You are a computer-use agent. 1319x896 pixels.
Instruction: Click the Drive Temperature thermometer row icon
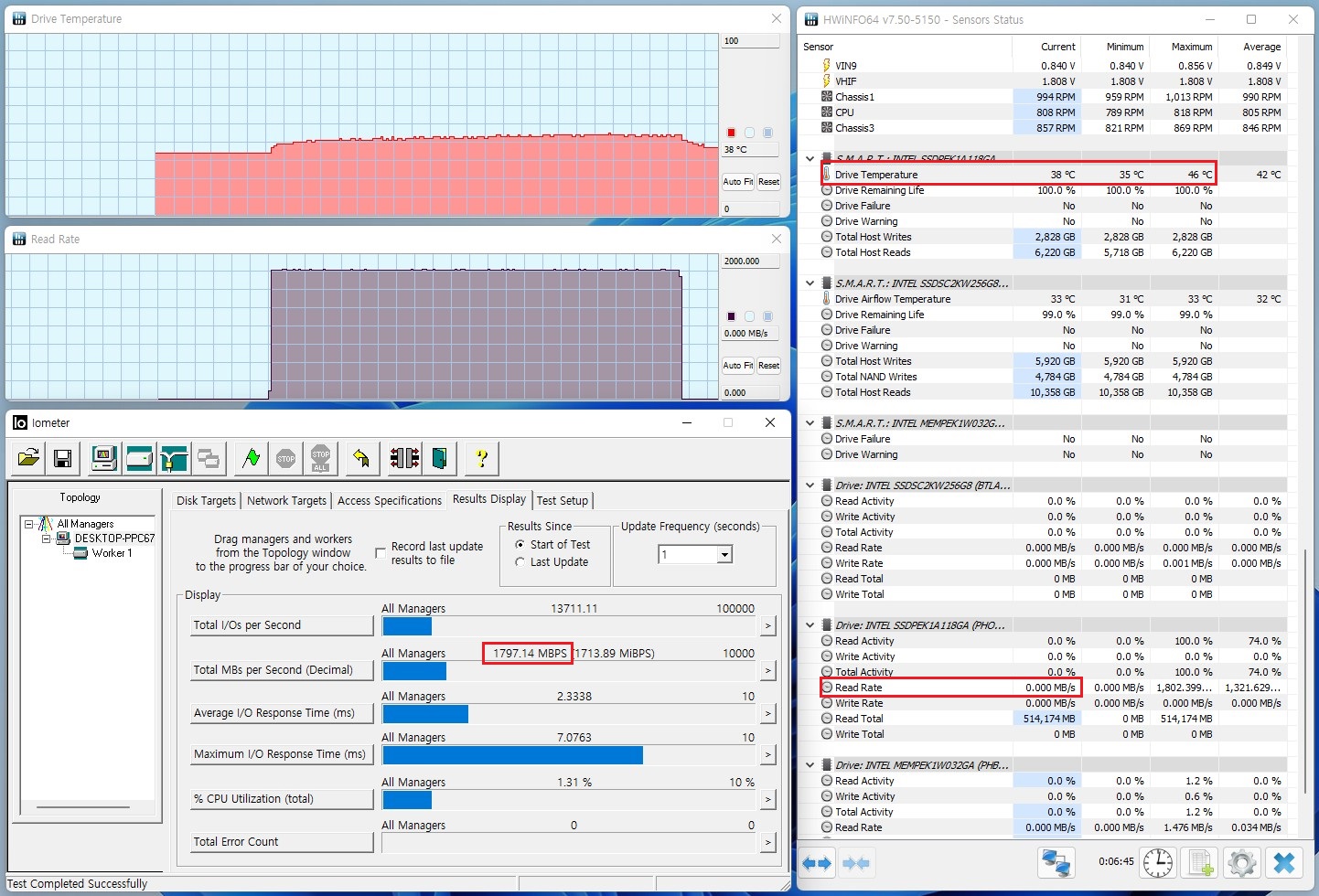[x=827, y=174]
